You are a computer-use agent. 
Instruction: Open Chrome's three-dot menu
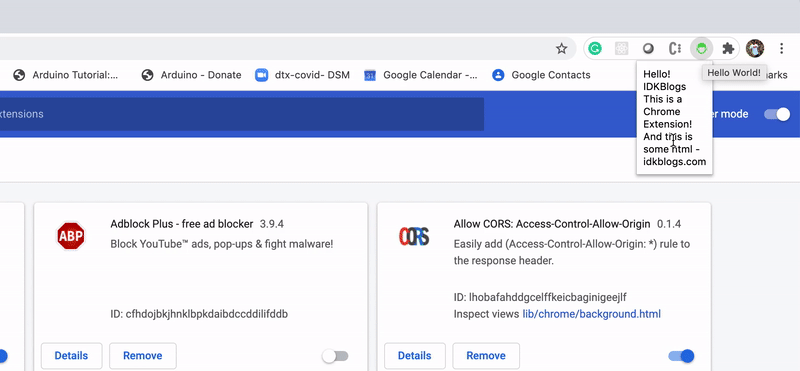782,48
